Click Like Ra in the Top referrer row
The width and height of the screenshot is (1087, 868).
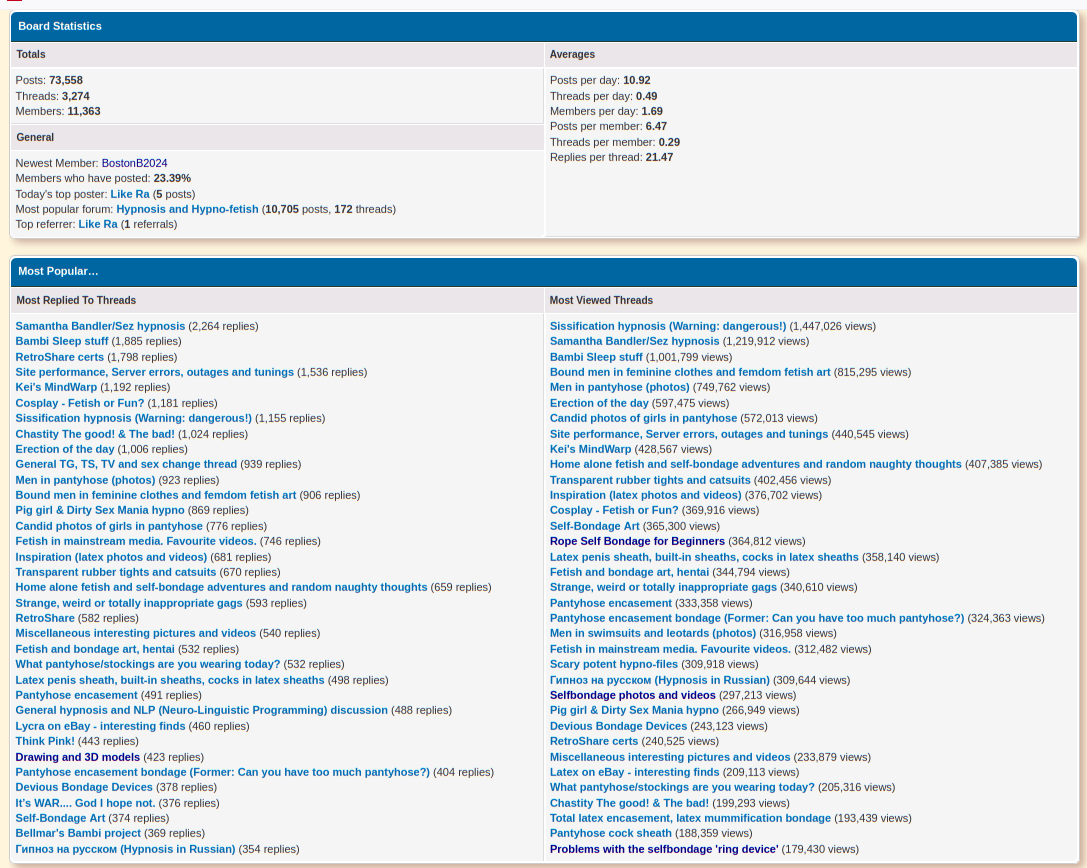[98, 224]
